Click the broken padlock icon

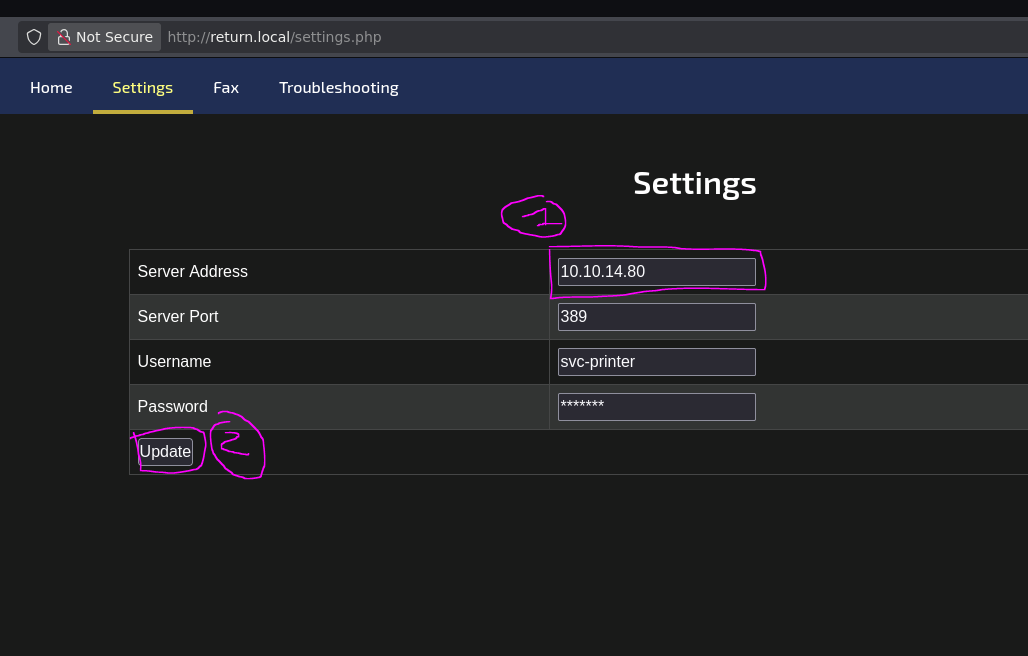[64, 36]
